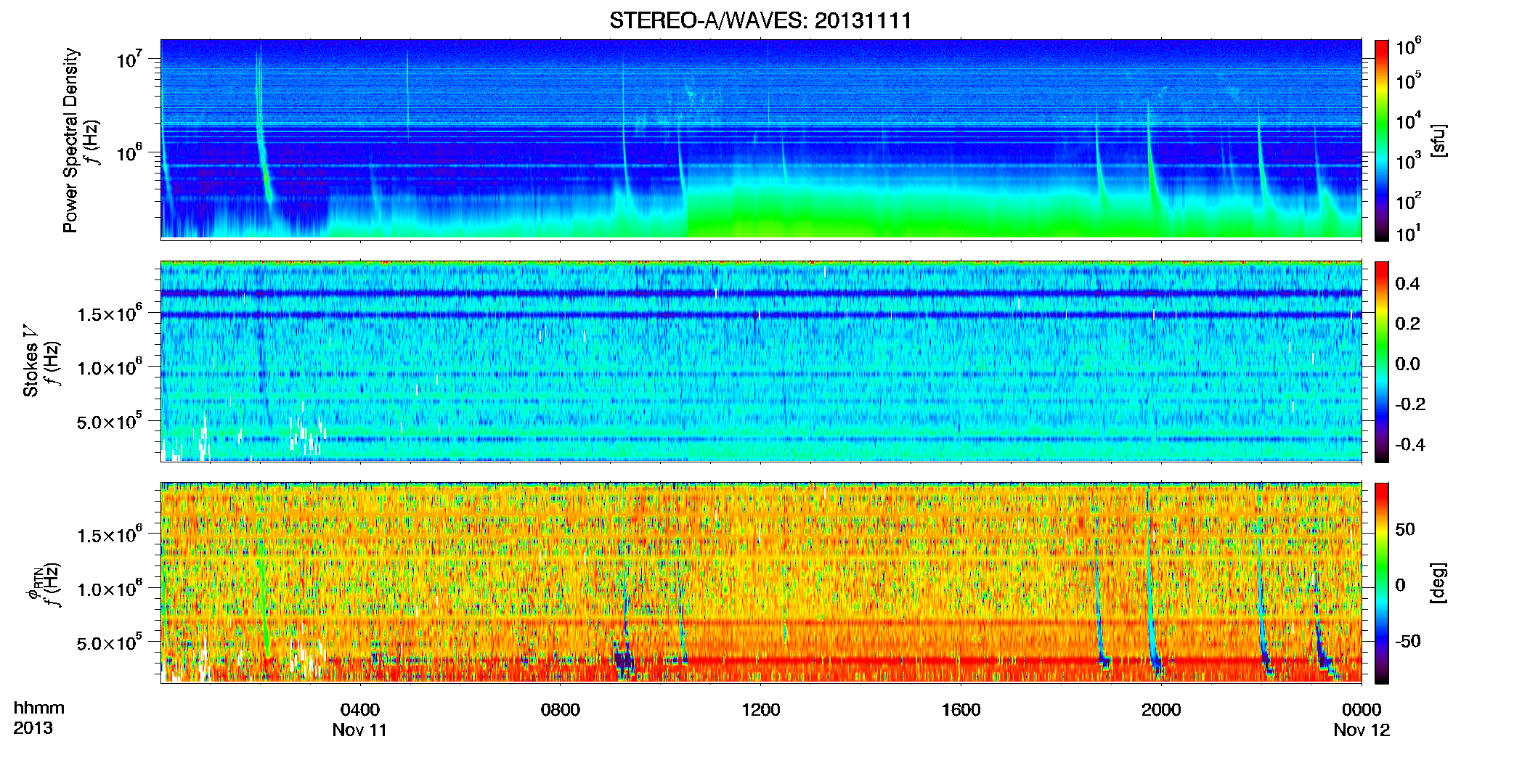Click the 10^6 tick on the Power Spectral Density axis
1522x784 pixels.
coord(129,152)
